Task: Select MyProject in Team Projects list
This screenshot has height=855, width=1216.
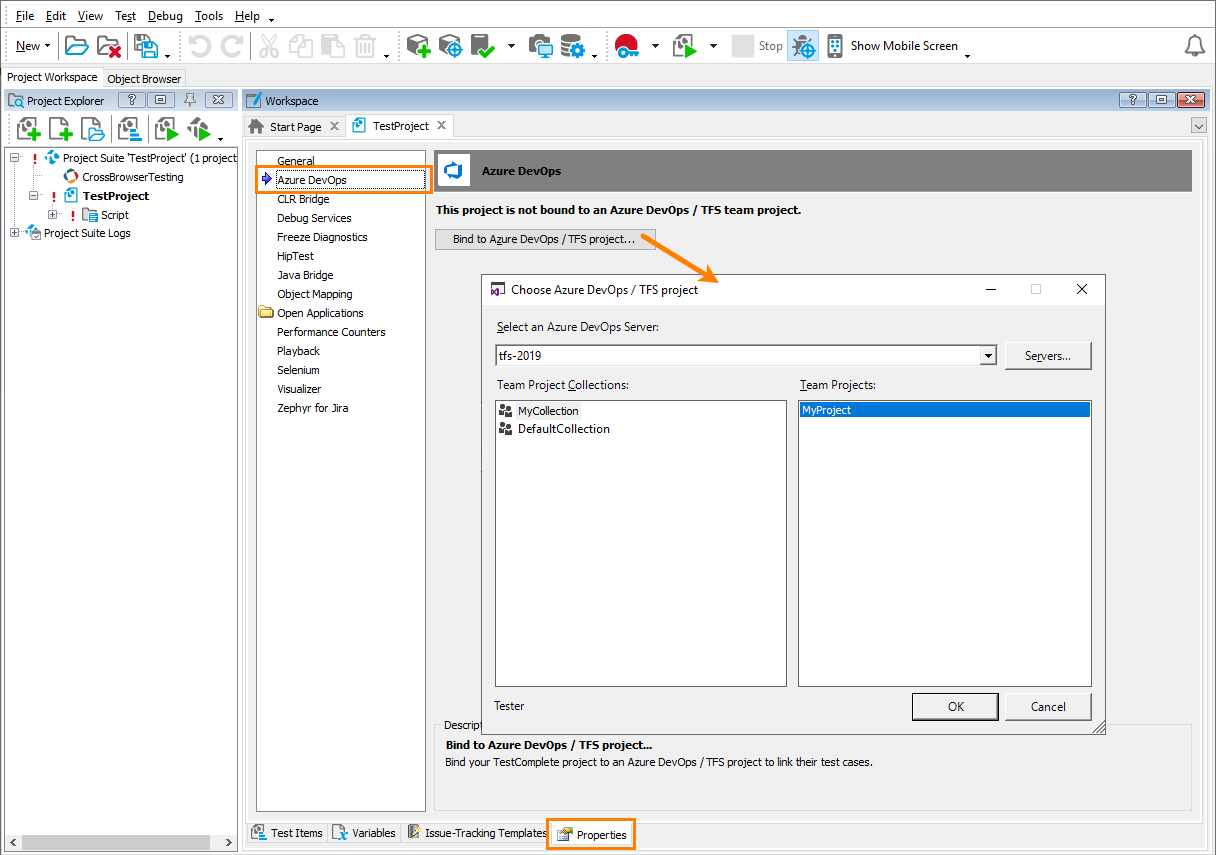Action: 944,410
